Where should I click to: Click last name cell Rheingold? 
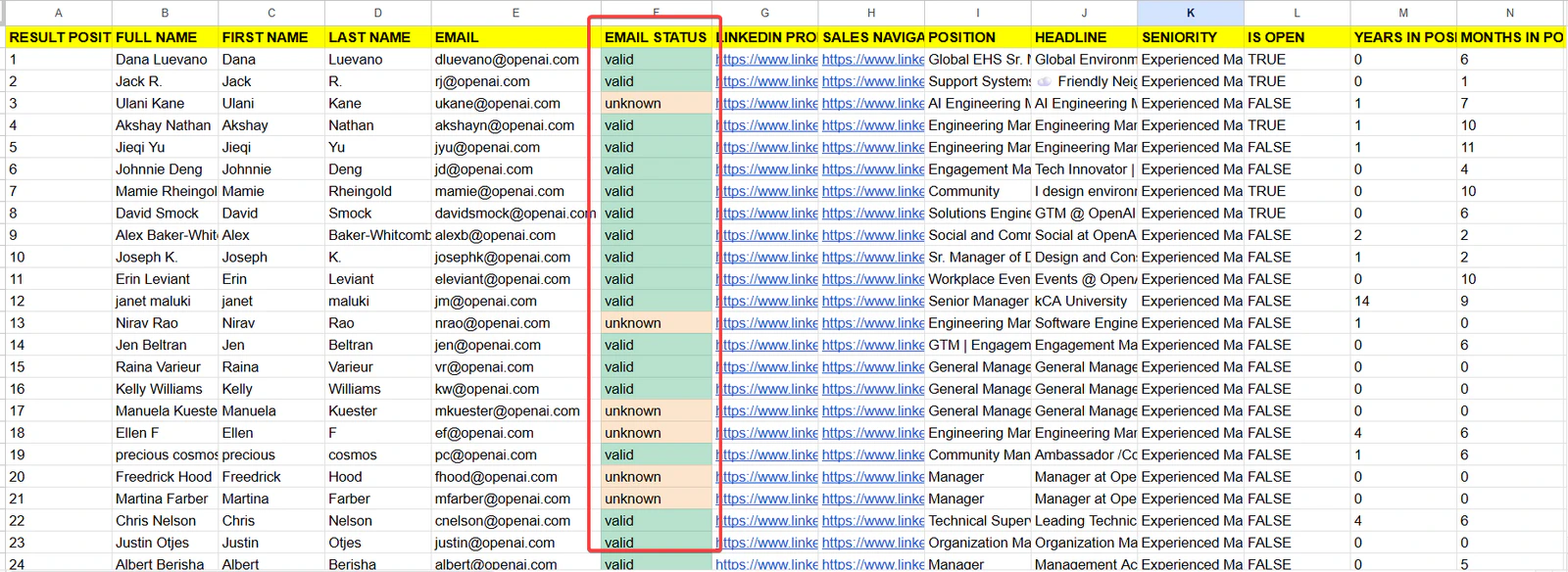tap(377, 191)
